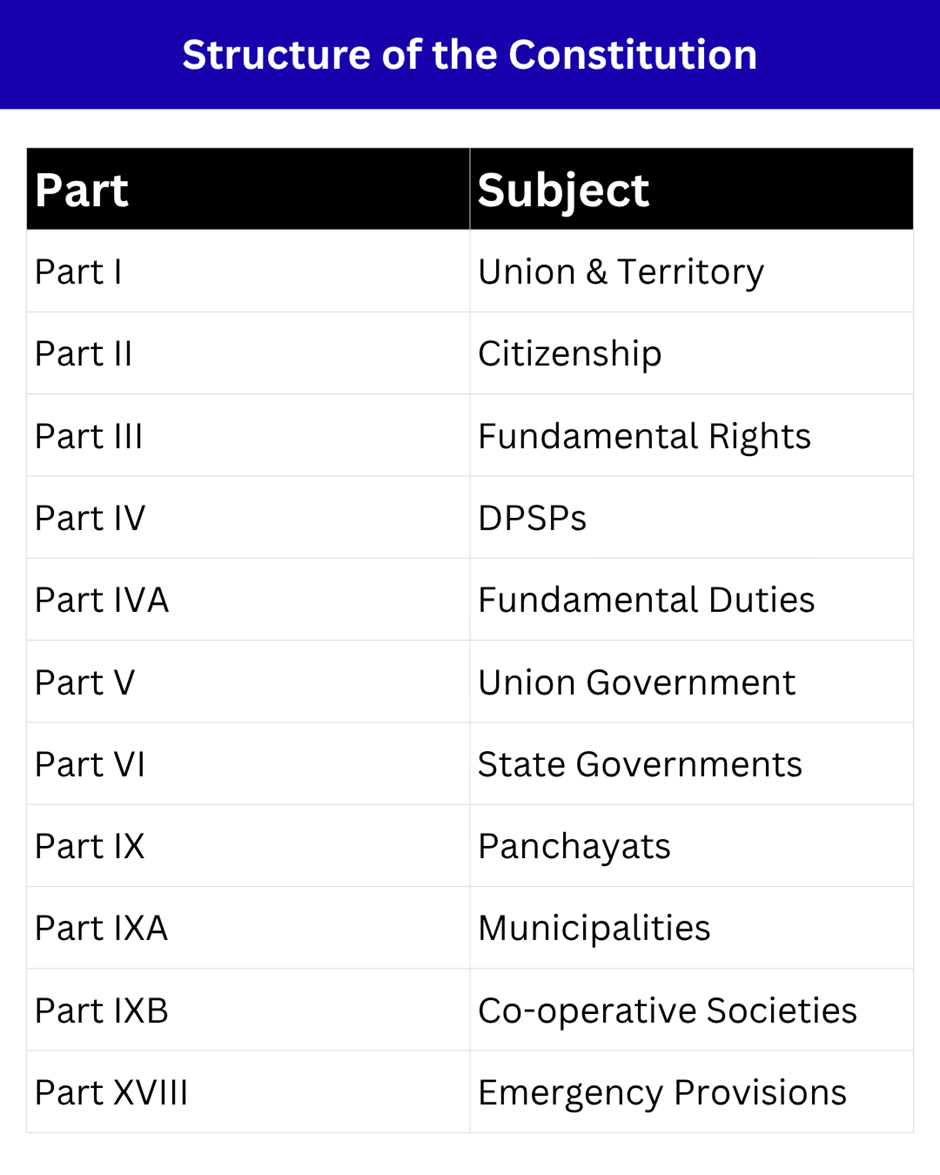Click the "Fundamental Rights" cell
The height and width of the screenshot is (1175, 940).
pyautogui.click(x=644, y=436)
